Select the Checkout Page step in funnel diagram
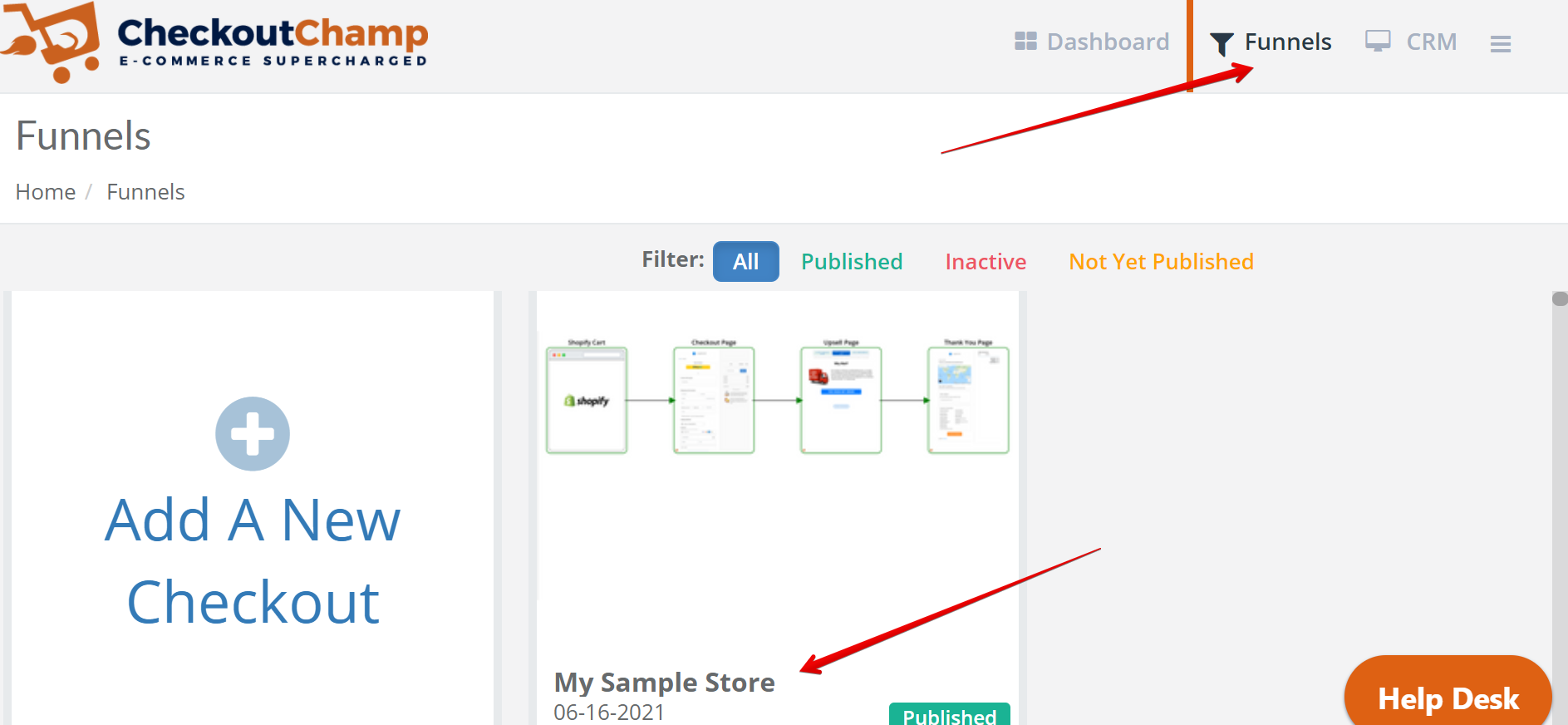 pyautogui.click(x=714, y=400)
